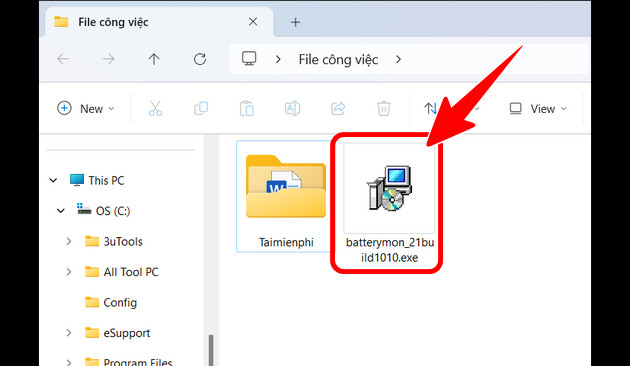630x366 pixels.
Task: Click the monitor icon in address bar
Action: [x=249, y=59]
